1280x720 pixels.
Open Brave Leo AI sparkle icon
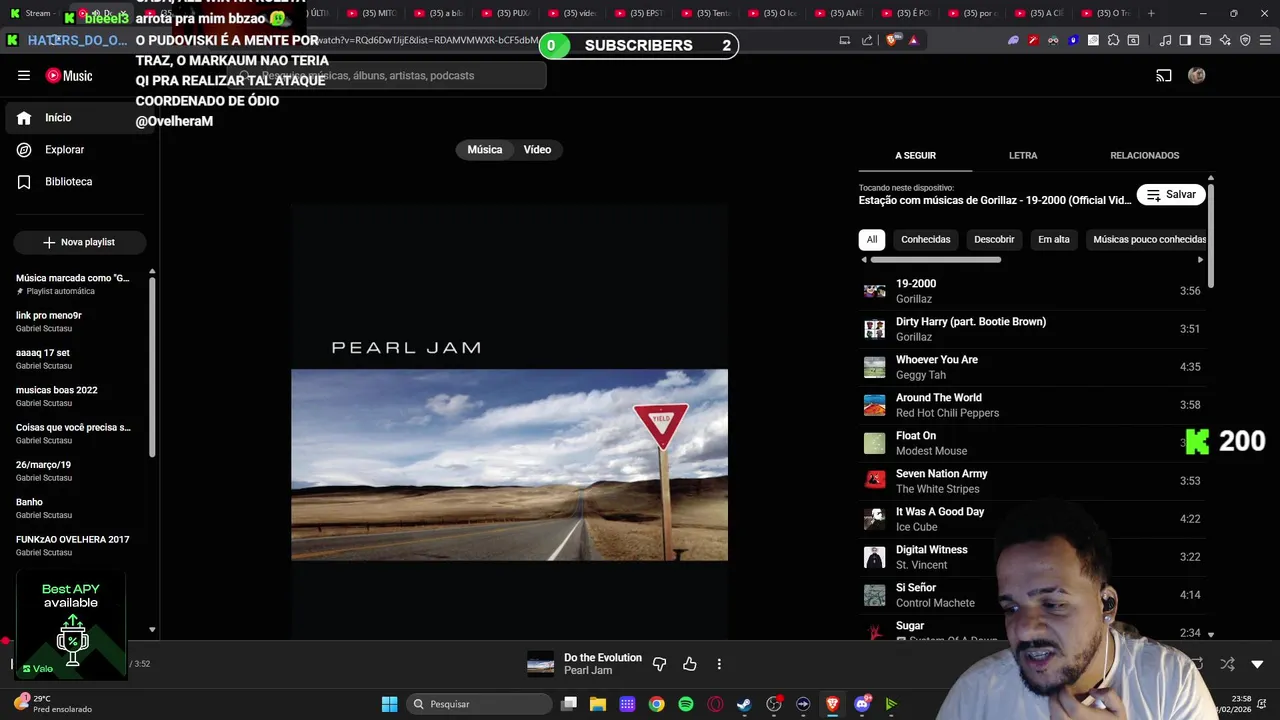click(x=1225, y=40)
